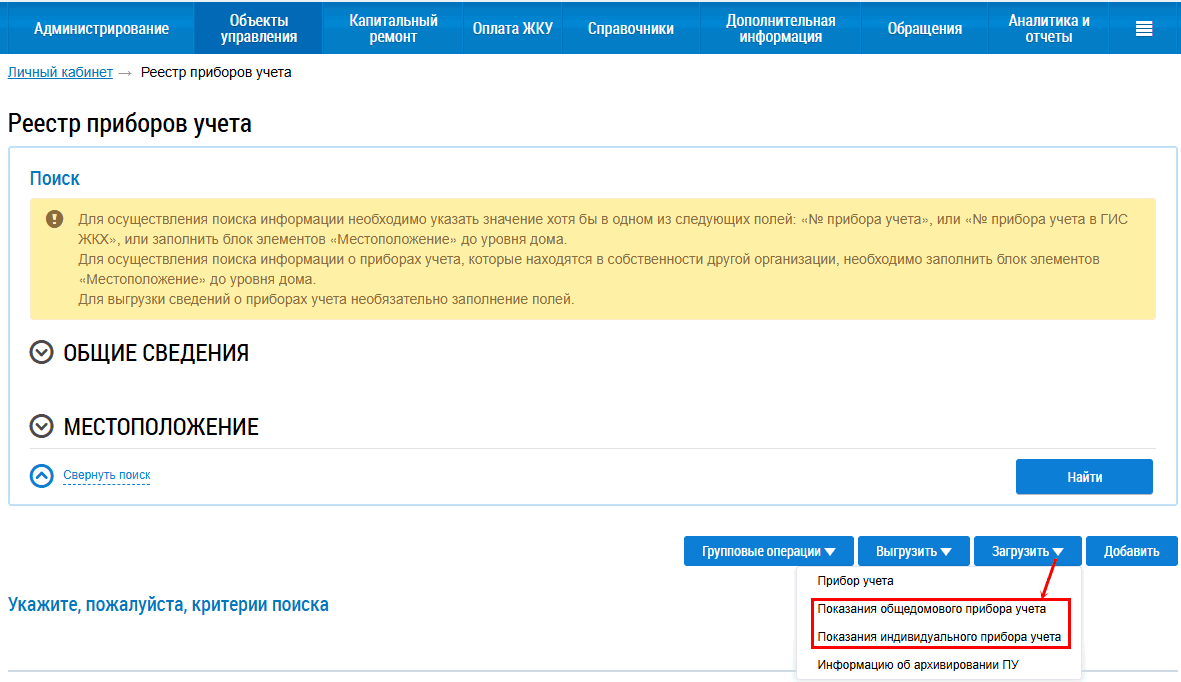This screenshot has width=1181, height=682.
Task: Select Информацию об архивировании ПУ
Action: point(917,664)
